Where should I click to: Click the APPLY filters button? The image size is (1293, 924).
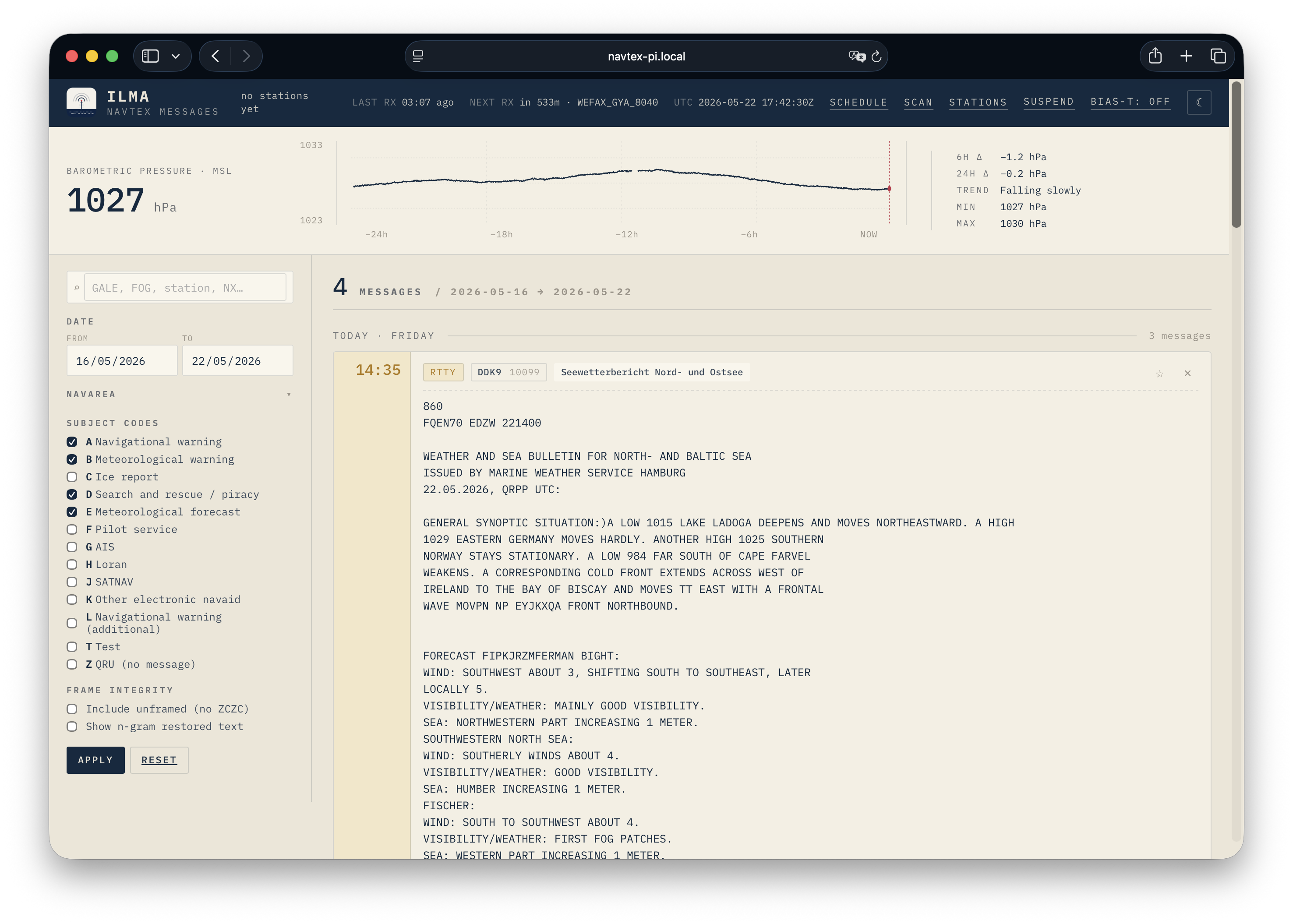pyautogui.click(x=95, y=760)
